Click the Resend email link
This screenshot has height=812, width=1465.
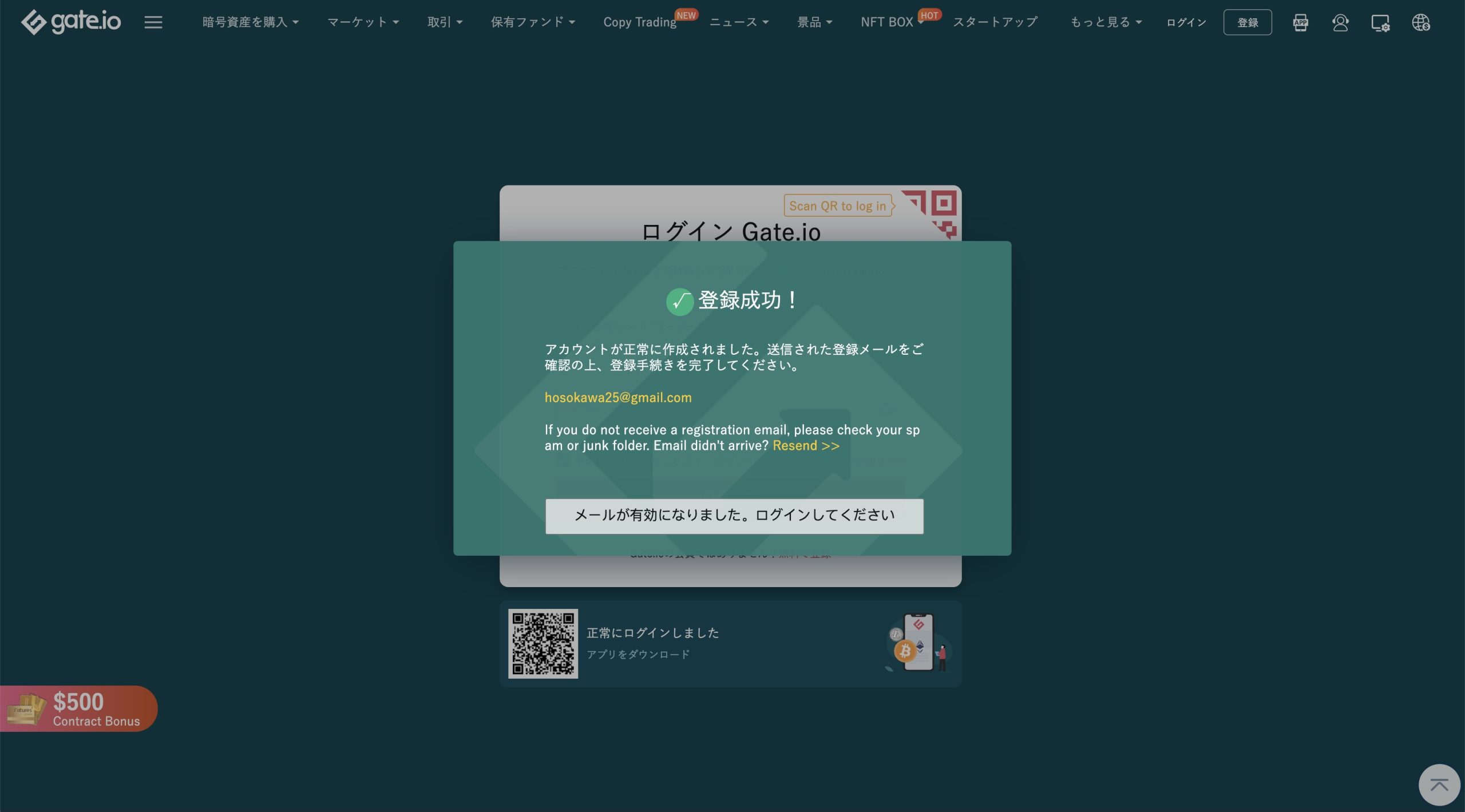click(805, 445)
